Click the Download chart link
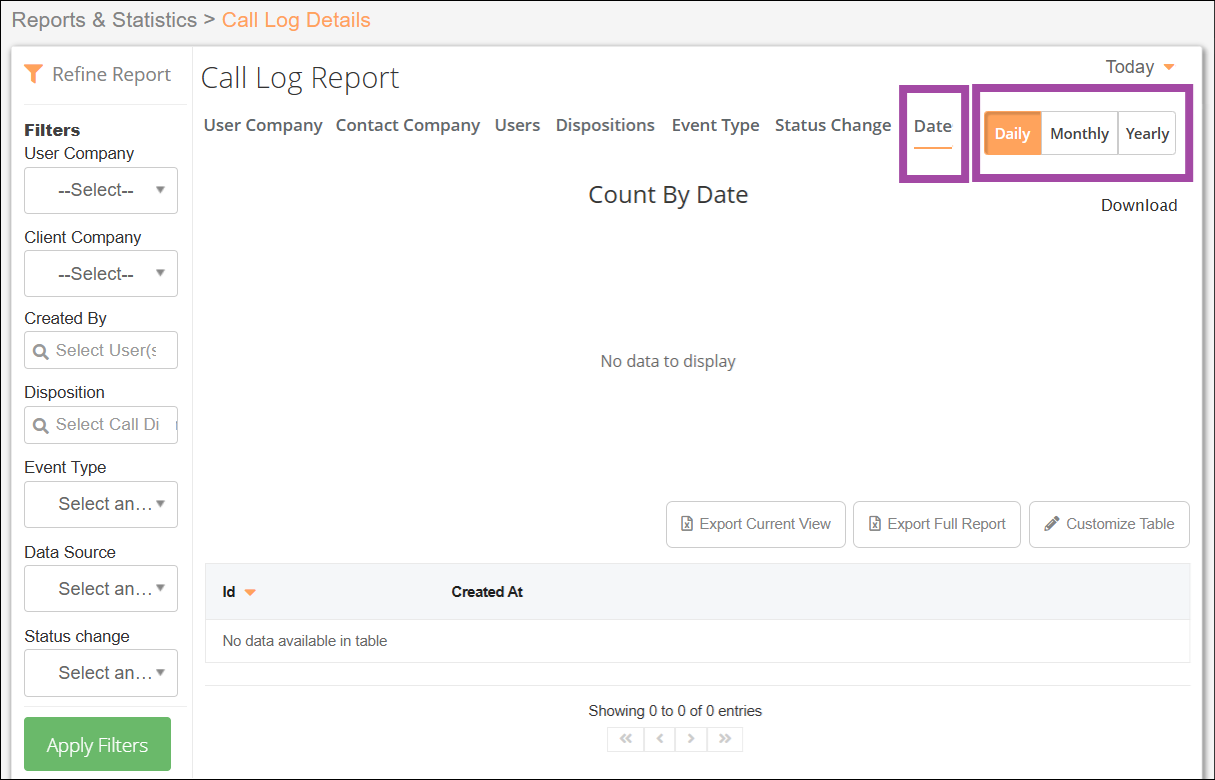Image resolution: width=1215 pixels, height=780 pixels. (x=1139, y=205)
